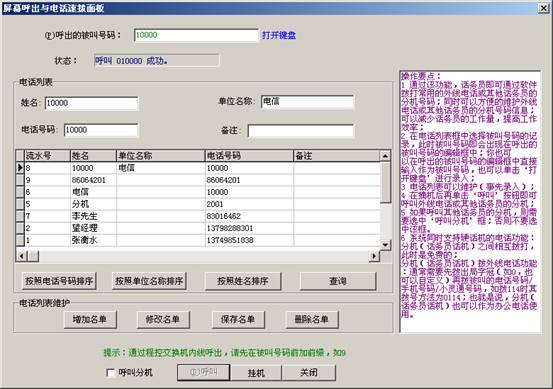553x389 pixels.
Task: Click the 操作要点 help text panel
Action: coord(470,202)
